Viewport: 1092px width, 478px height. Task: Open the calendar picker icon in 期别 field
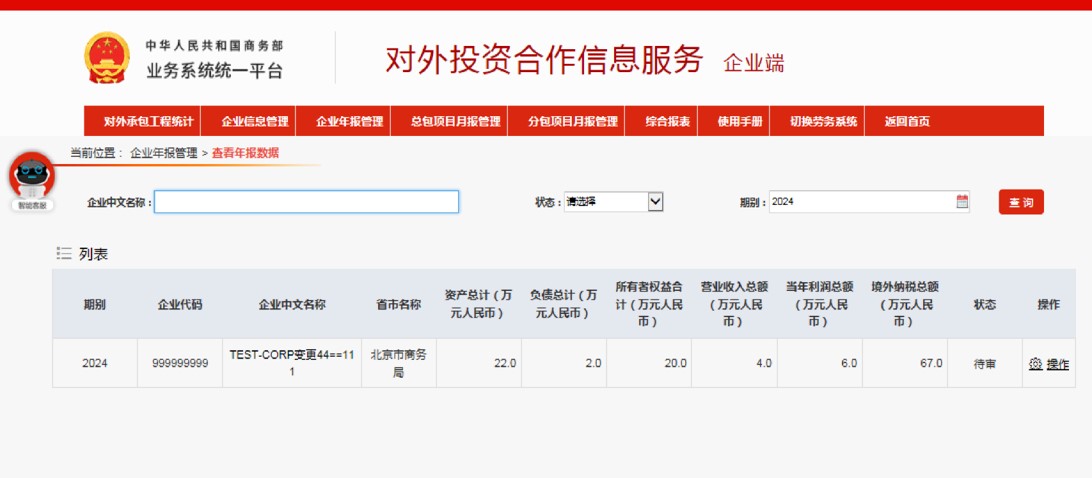(x=962, y=202)
